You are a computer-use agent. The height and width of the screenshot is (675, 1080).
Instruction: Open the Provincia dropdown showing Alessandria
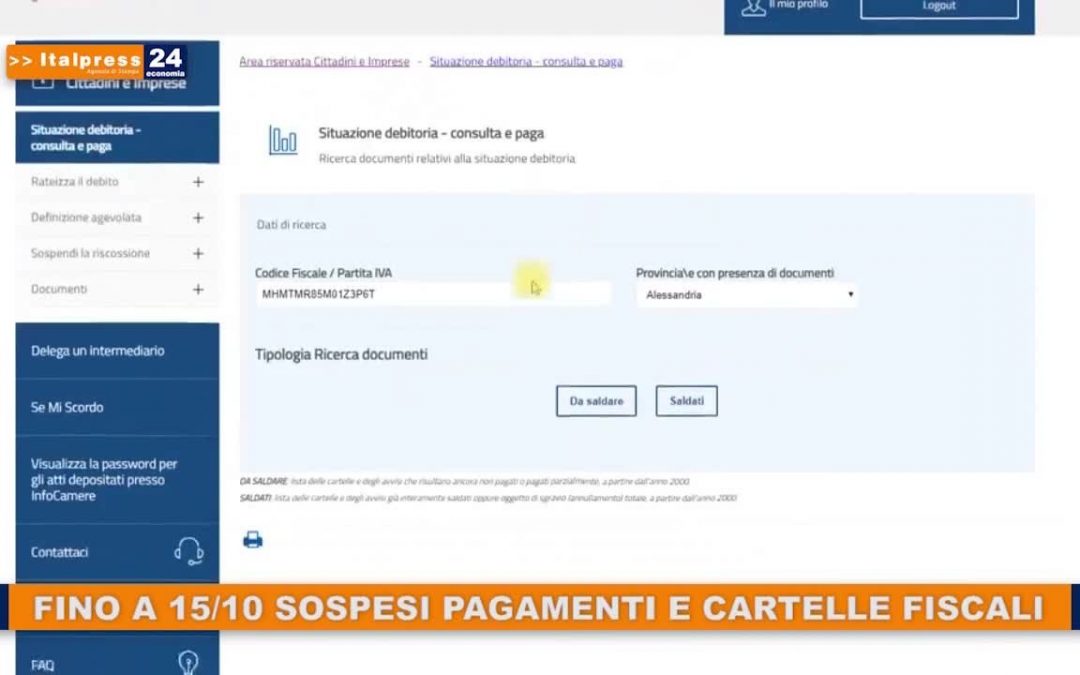747,295
